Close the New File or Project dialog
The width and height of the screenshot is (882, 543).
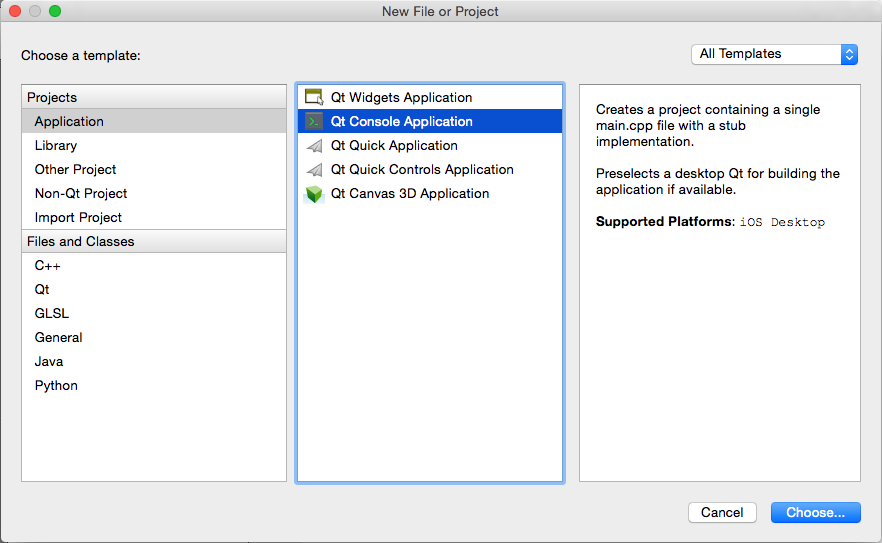15,11
